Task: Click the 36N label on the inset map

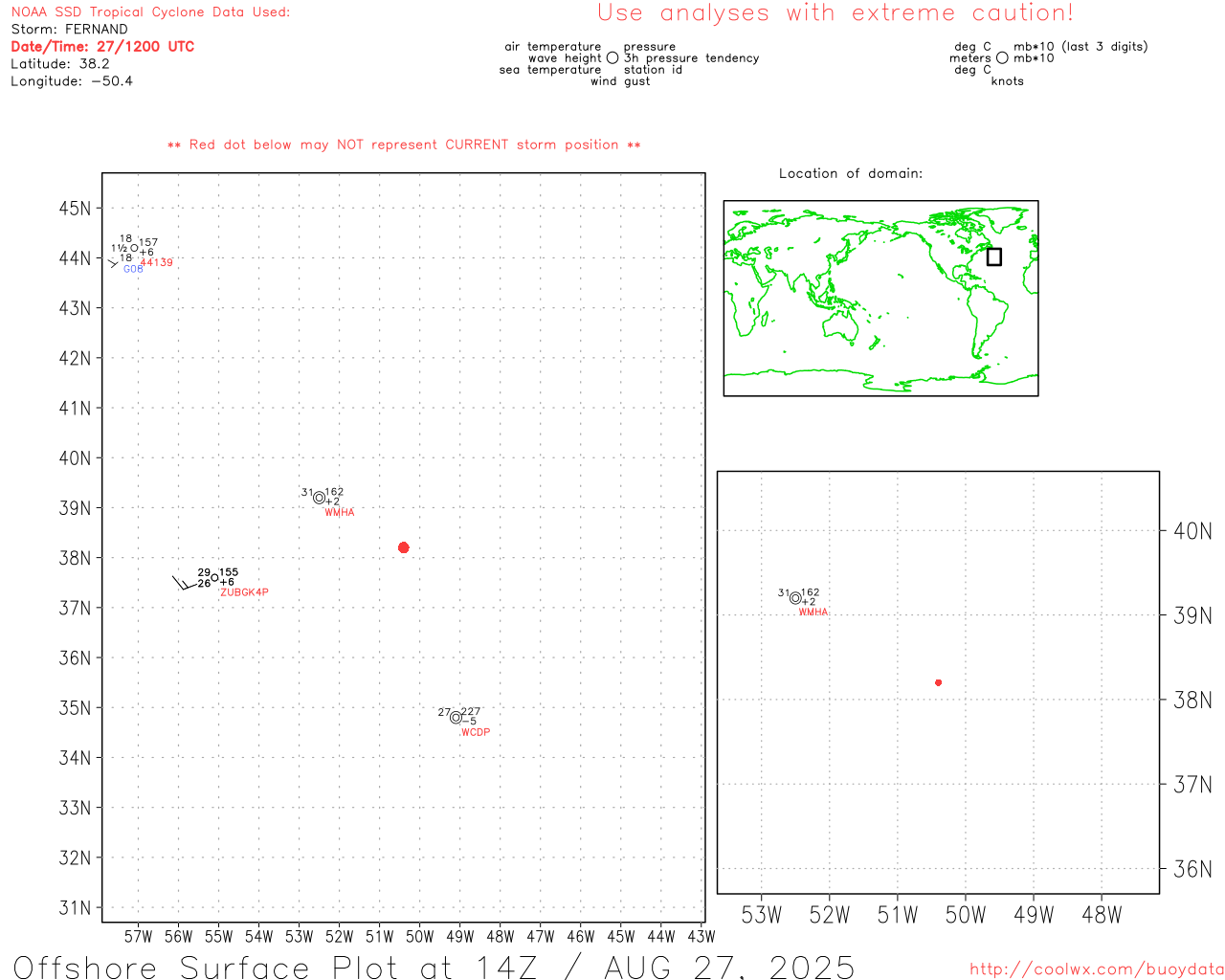Action: click(1192, 869)
